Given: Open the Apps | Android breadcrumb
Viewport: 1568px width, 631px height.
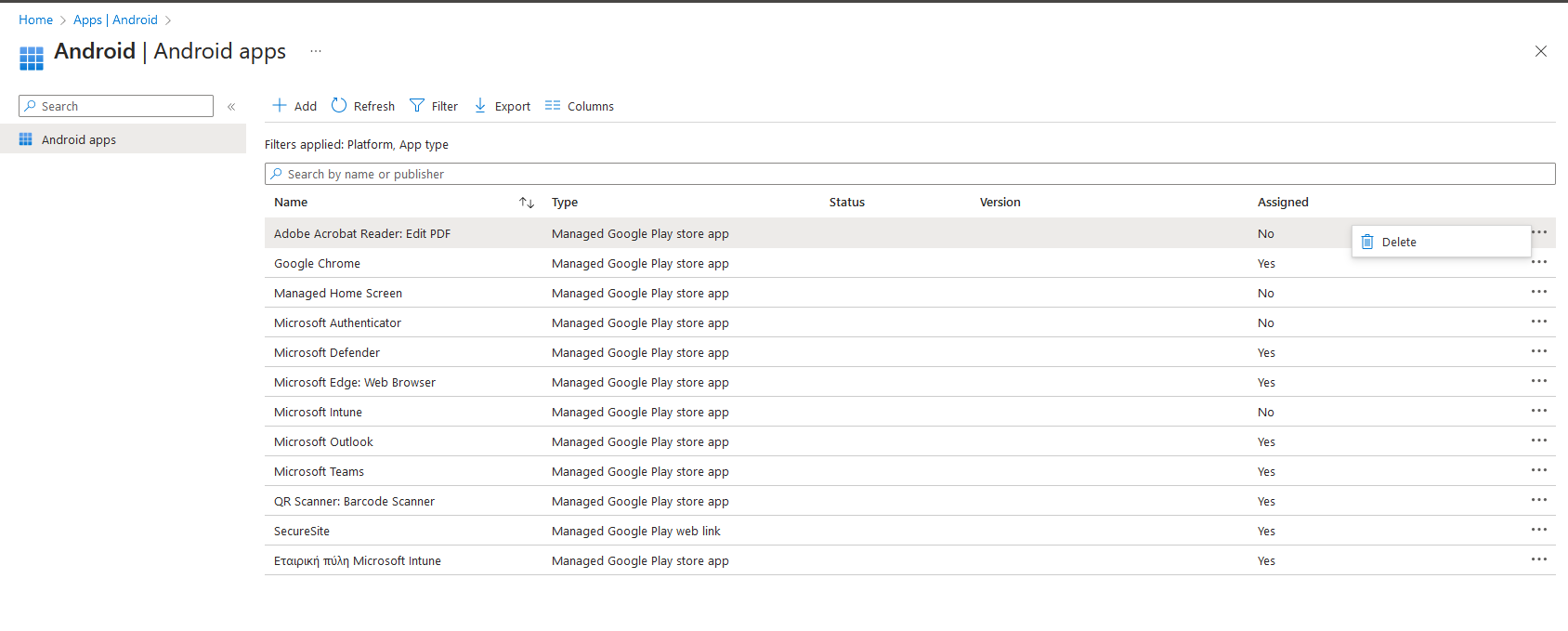Looking at the screenshot, I should point(115,20).
